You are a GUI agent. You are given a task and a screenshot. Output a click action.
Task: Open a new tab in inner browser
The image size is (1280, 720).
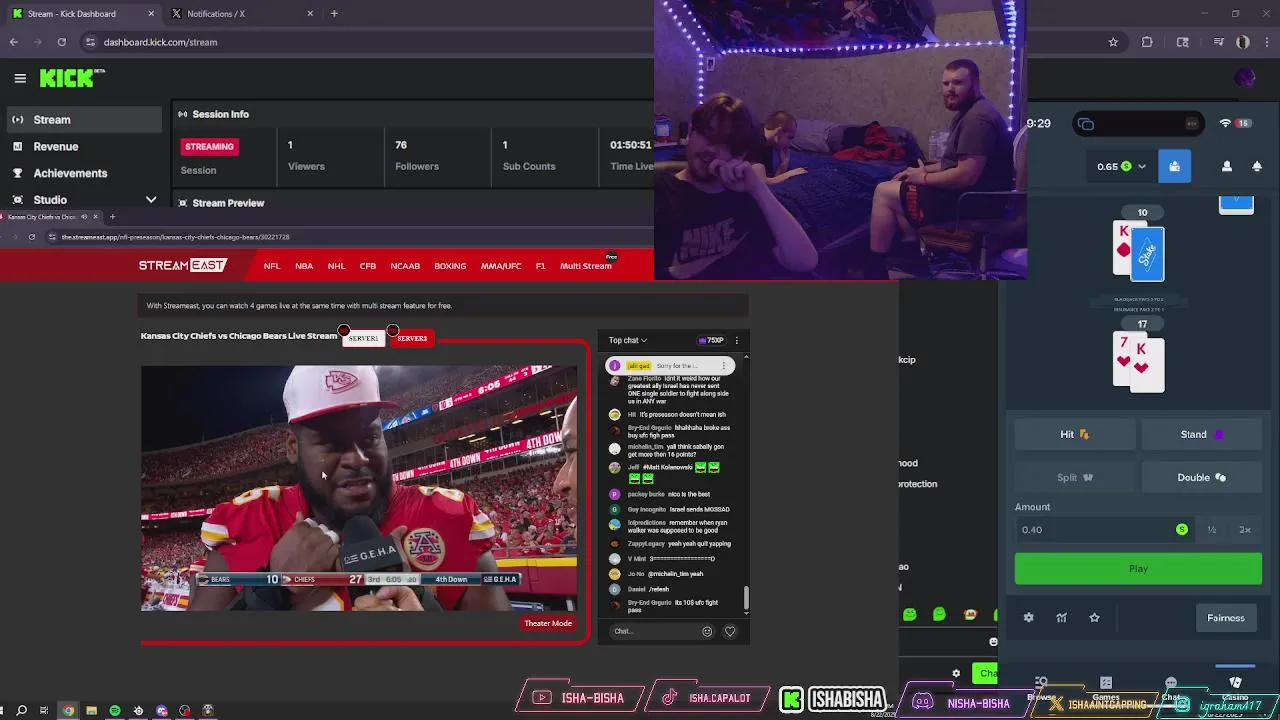click(112, 217)
